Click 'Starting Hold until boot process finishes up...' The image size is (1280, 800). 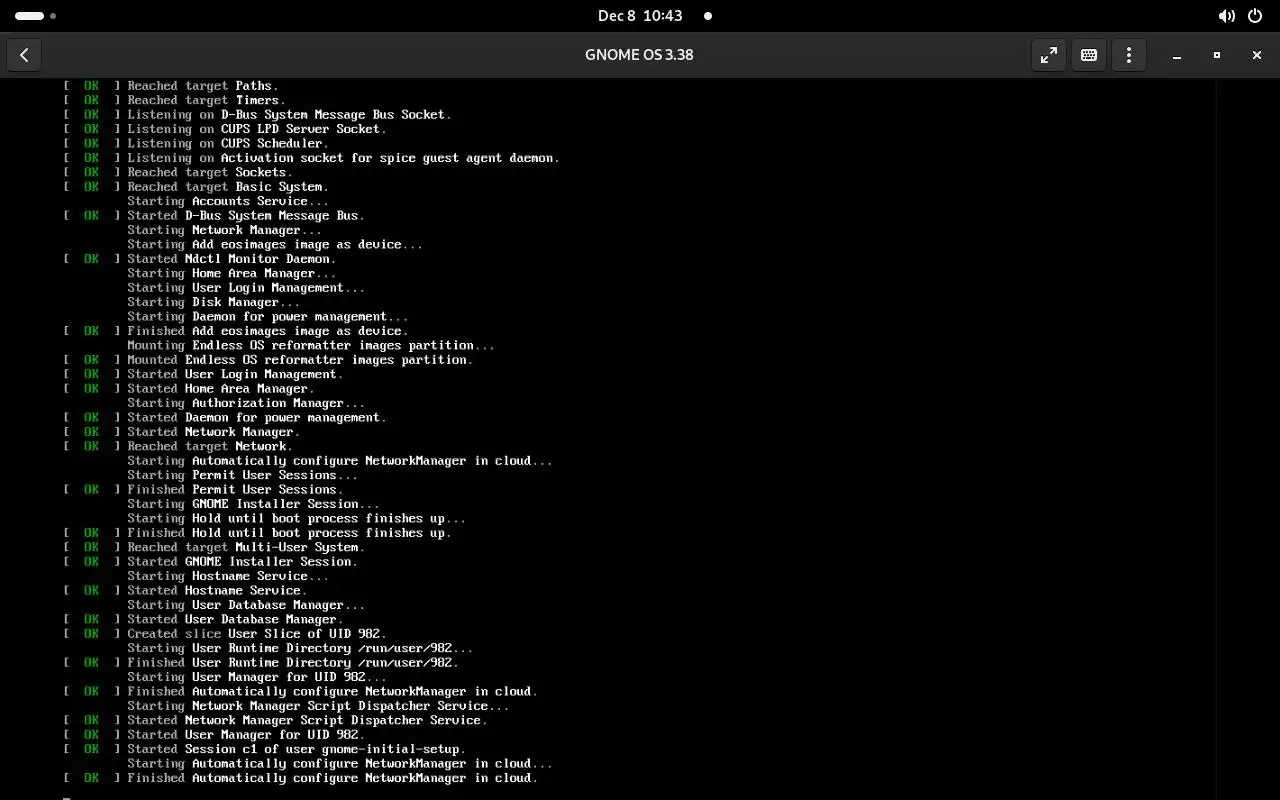297,518
